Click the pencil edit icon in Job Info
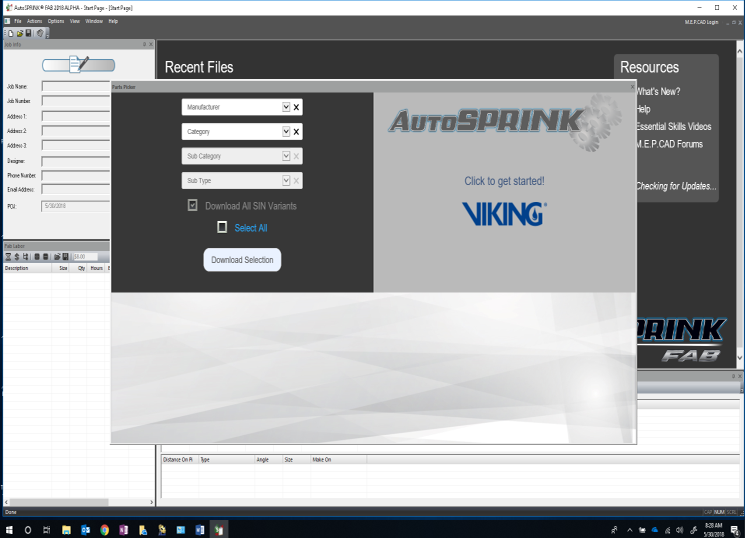 [x=78, y=65]
